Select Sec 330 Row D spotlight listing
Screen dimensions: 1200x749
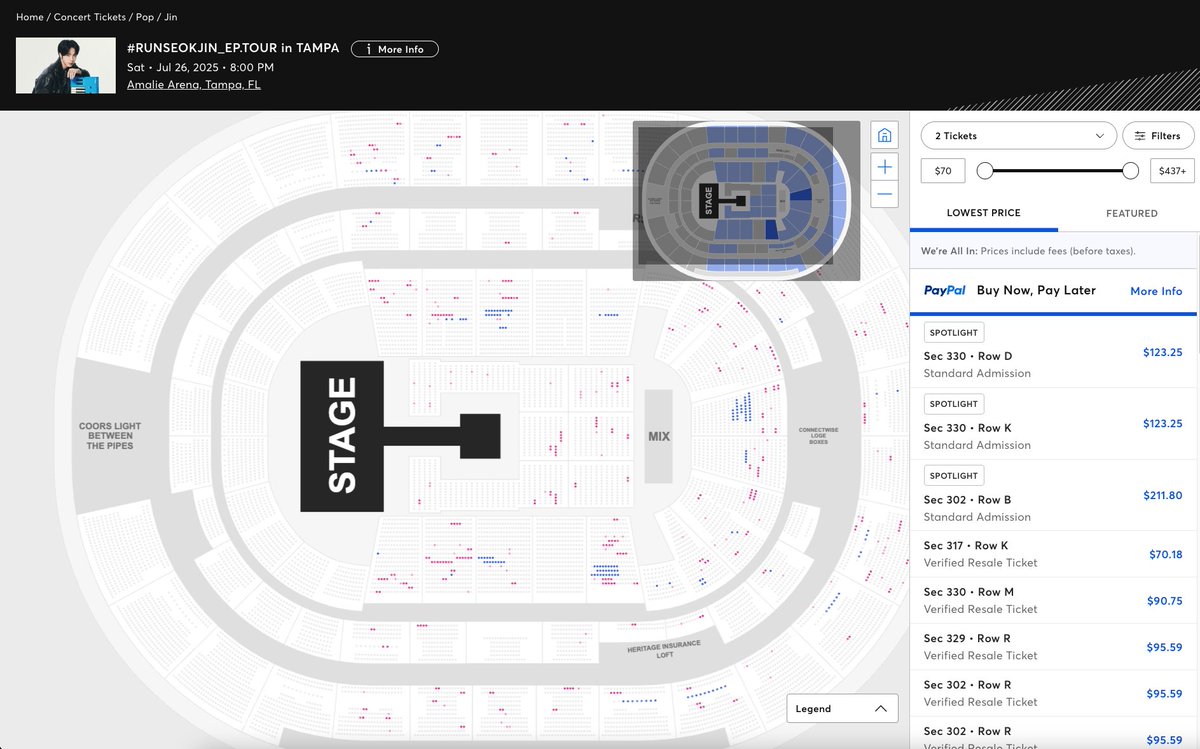pos(1053,352)
